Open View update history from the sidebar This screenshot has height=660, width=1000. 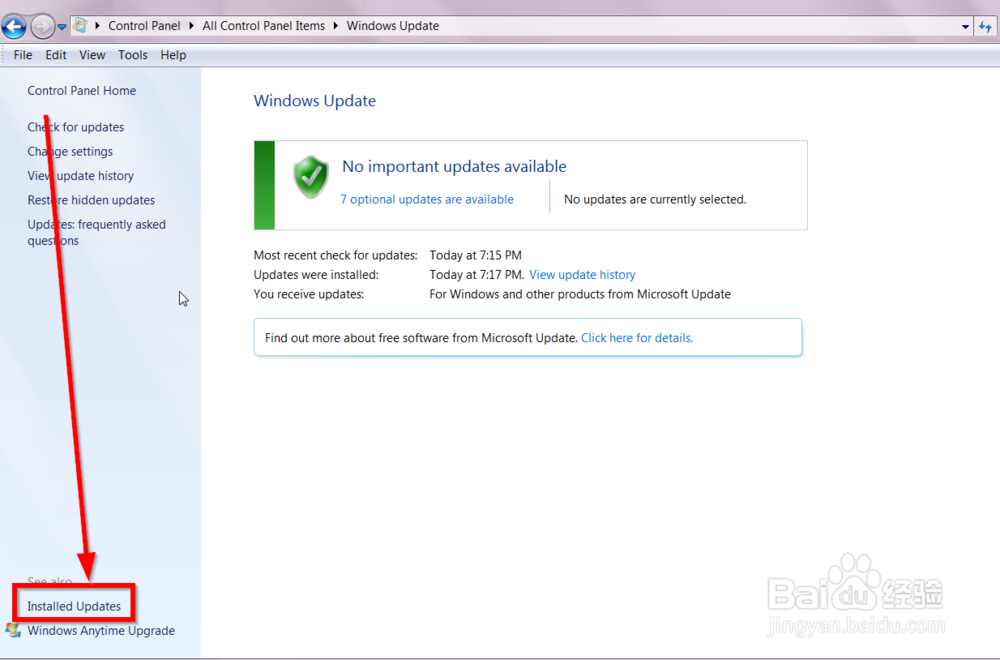click(x=80, y=175)
